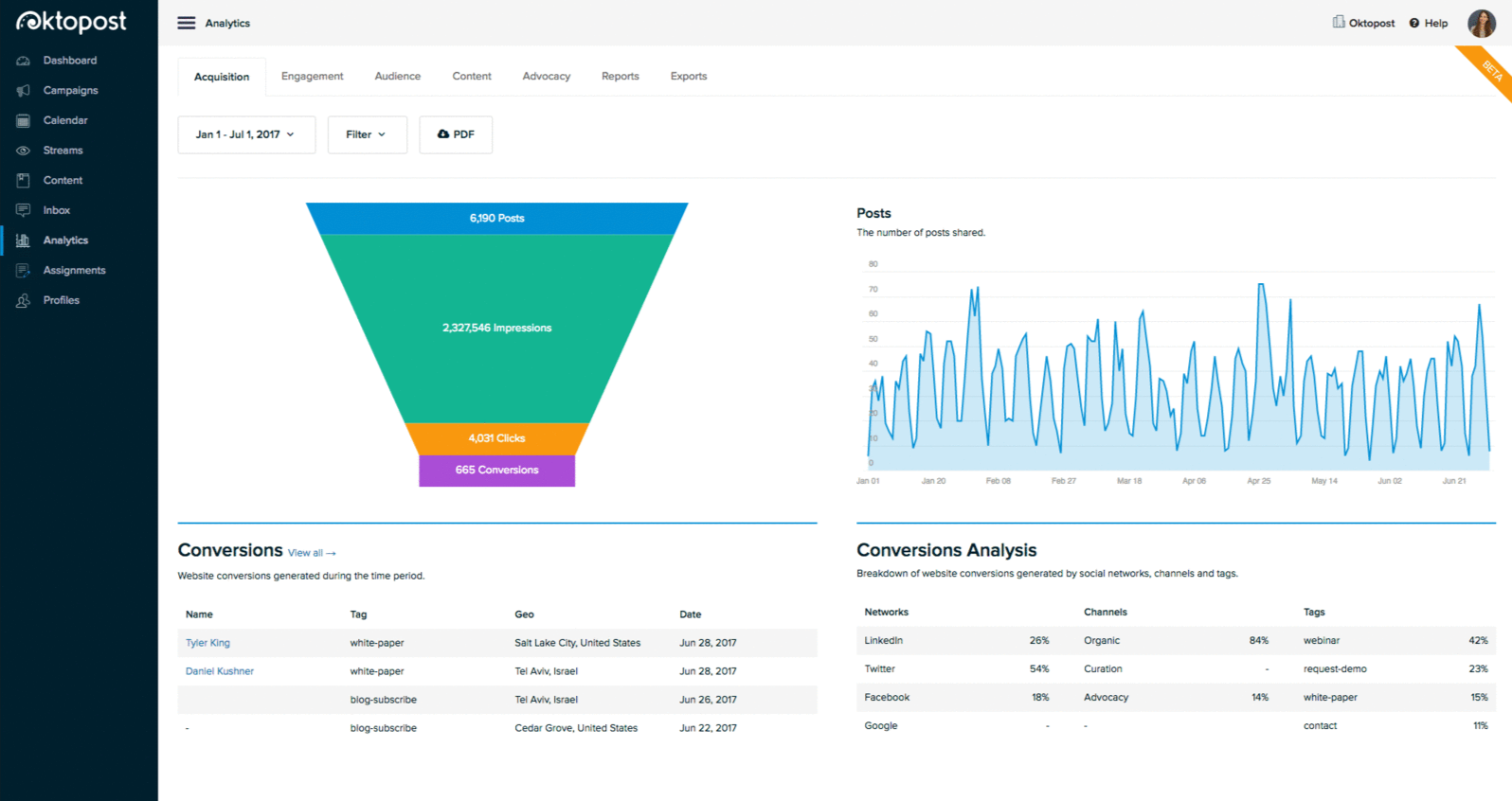Export the report with PDF button

point(456,134)
